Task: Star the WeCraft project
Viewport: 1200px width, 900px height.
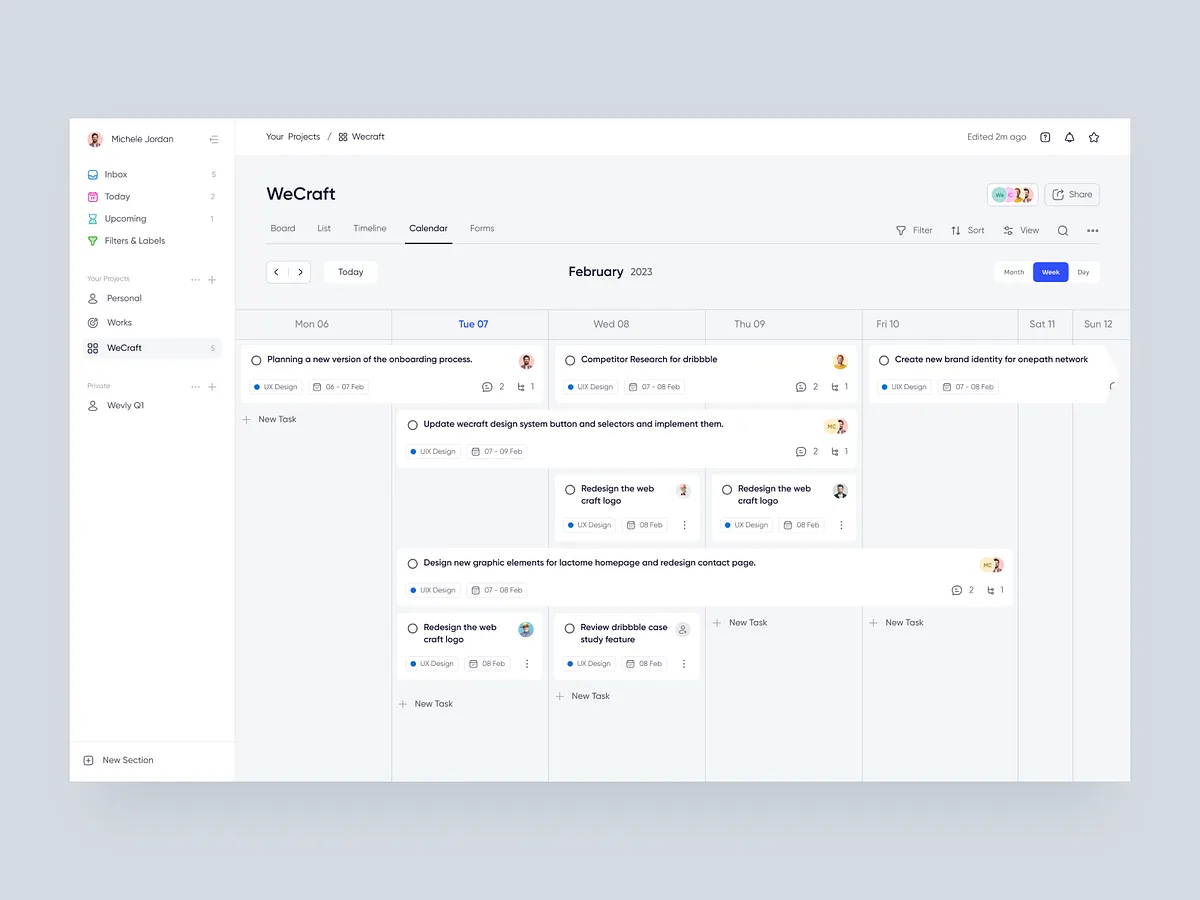Action: click(1093, 137)
